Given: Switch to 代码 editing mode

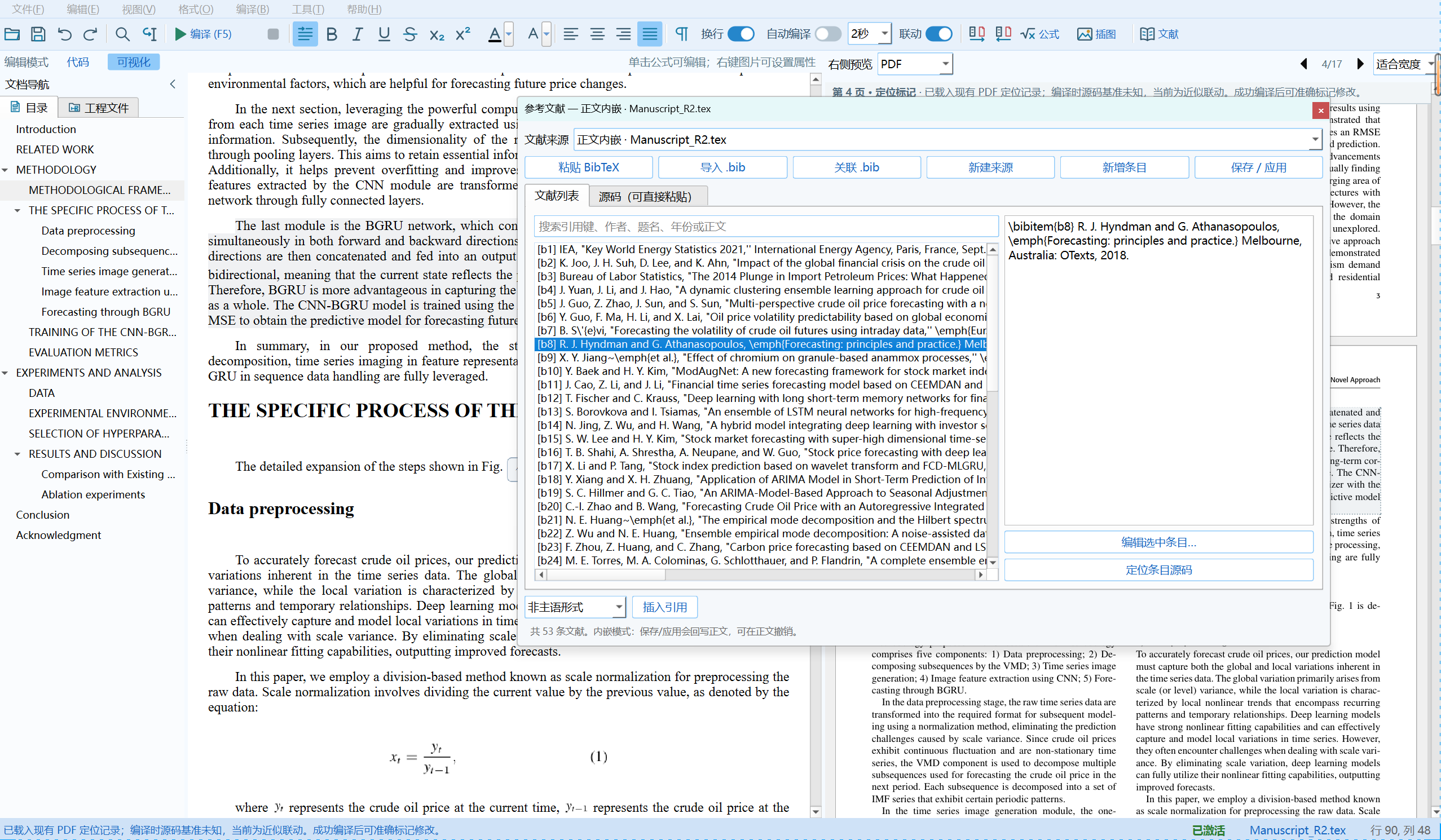Looking at the screenshot, I should [x=78, y=61].
